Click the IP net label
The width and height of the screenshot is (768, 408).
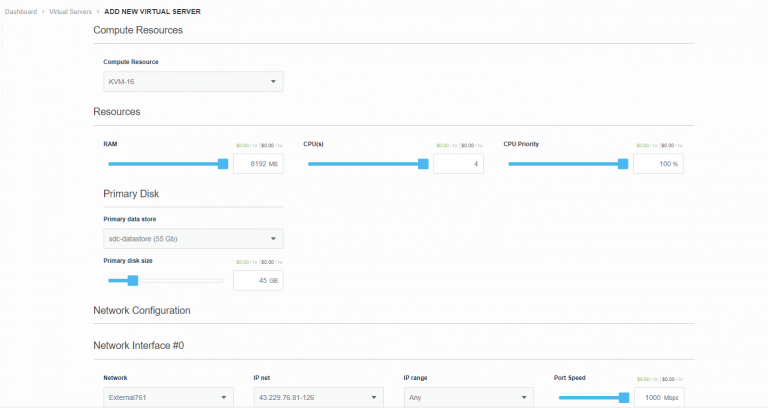click(x=262, y=378)
